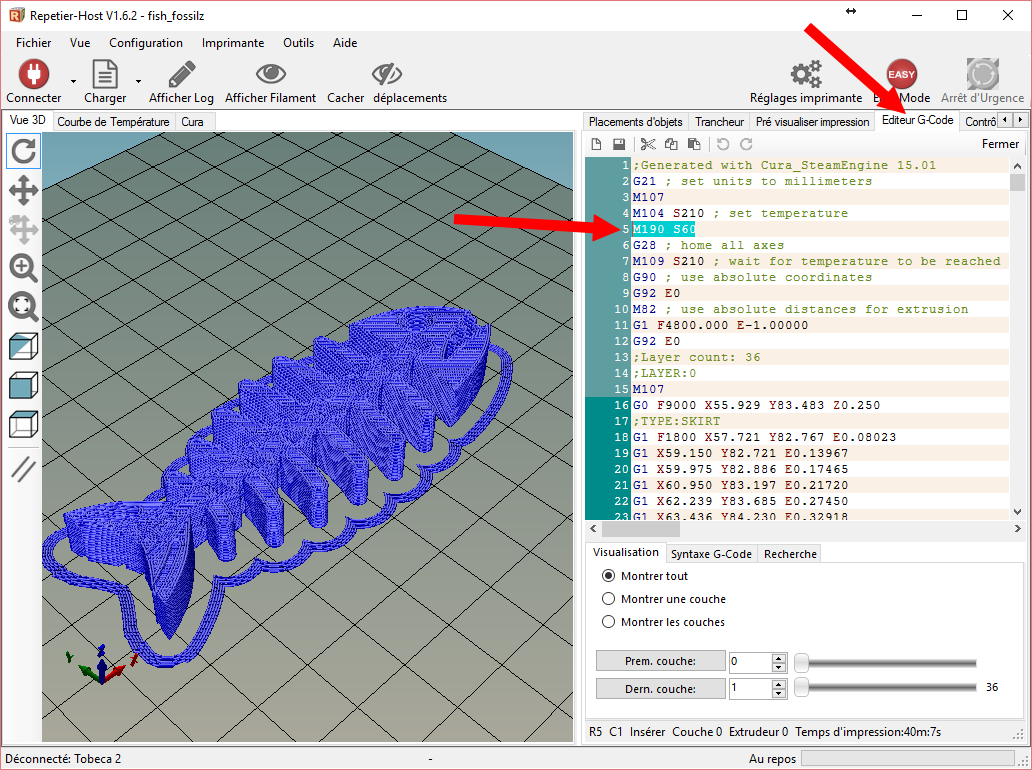The height and width of the screenshot is (770, 1032).
Task: Select the Montrer une couche option
Action: tap(608, 599)
